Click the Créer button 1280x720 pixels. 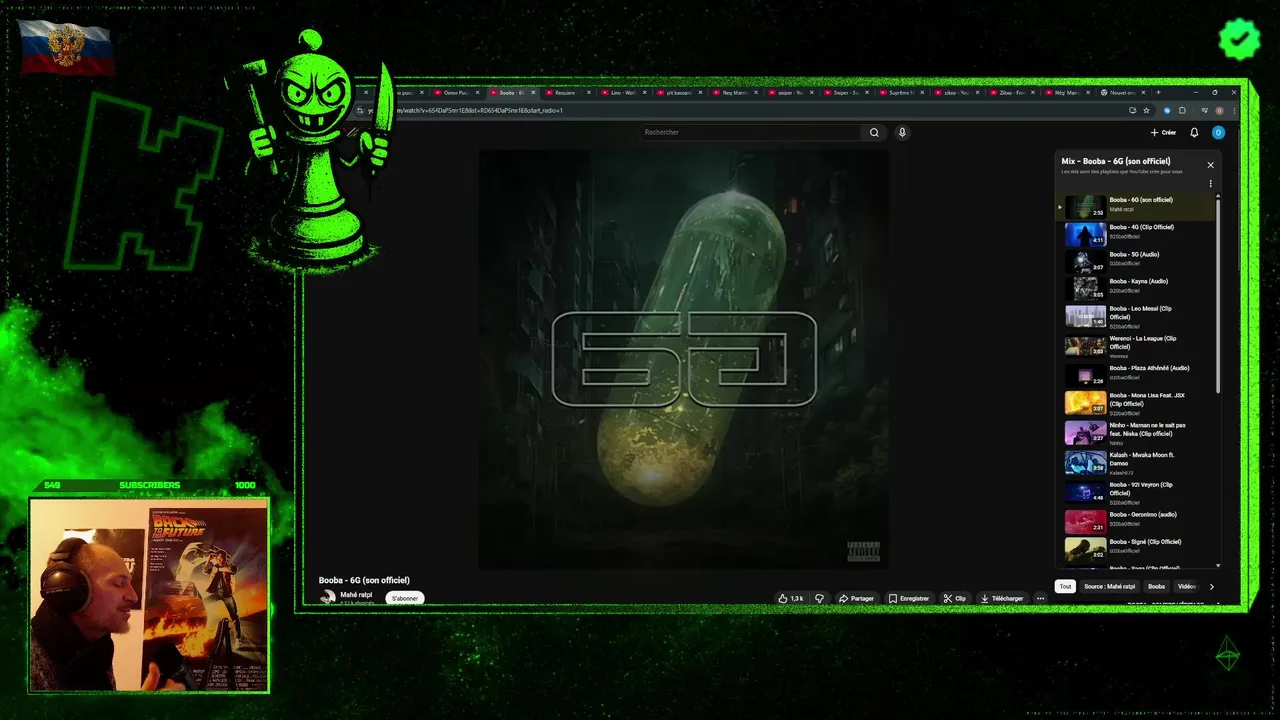click(x=1163, y=132)
